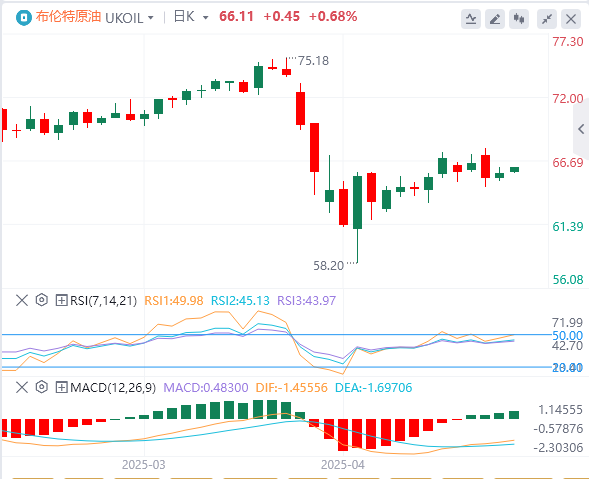589x479 pixels.
Task: Click the MACD 1.14555 axis label
Action: 560,409
